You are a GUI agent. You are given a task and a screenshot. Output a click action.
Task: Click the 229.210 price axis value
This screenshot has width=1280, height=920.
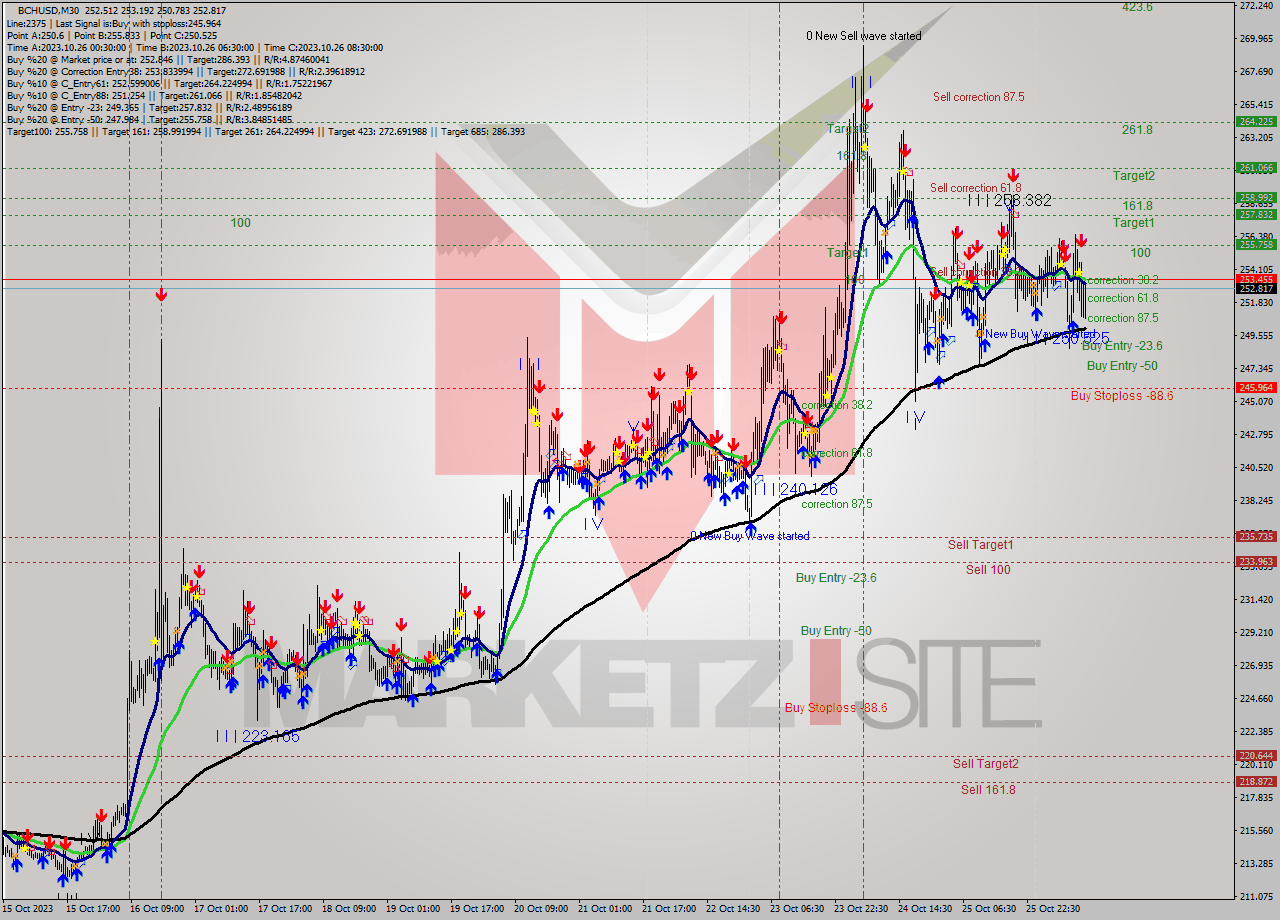tap(1256, 633)
